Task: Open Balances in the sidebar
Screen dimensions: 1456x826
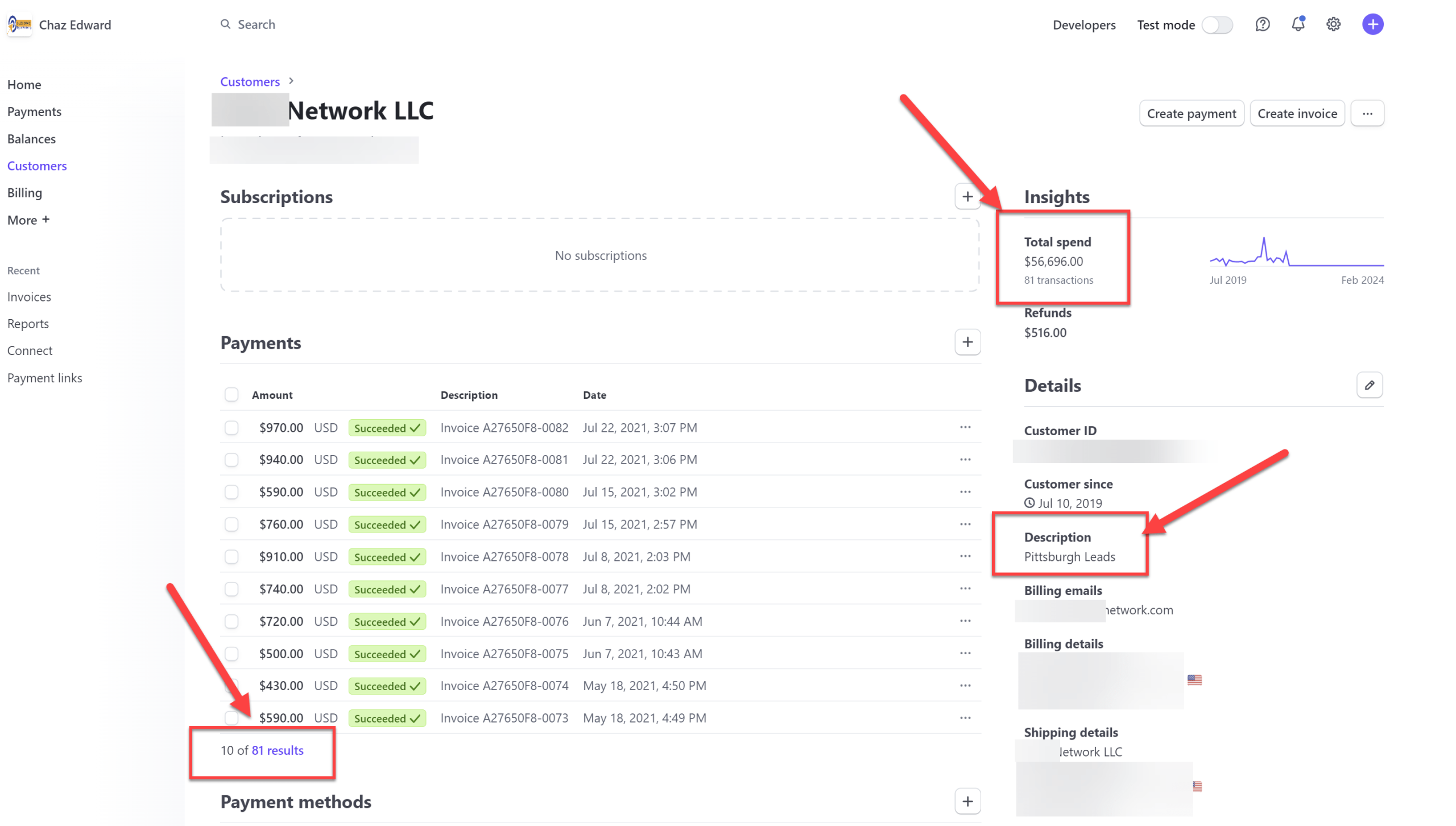Action: 31,139
